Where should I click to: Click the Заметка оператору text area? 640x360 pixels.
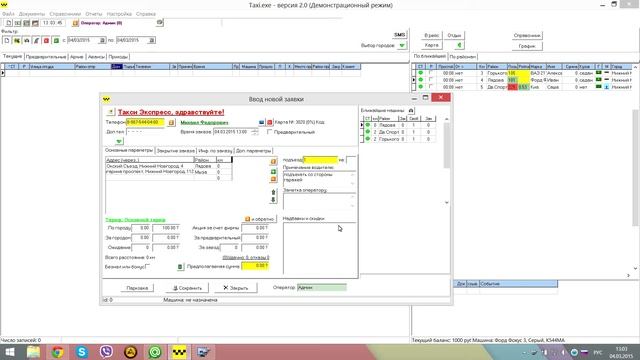pos(319,201)
